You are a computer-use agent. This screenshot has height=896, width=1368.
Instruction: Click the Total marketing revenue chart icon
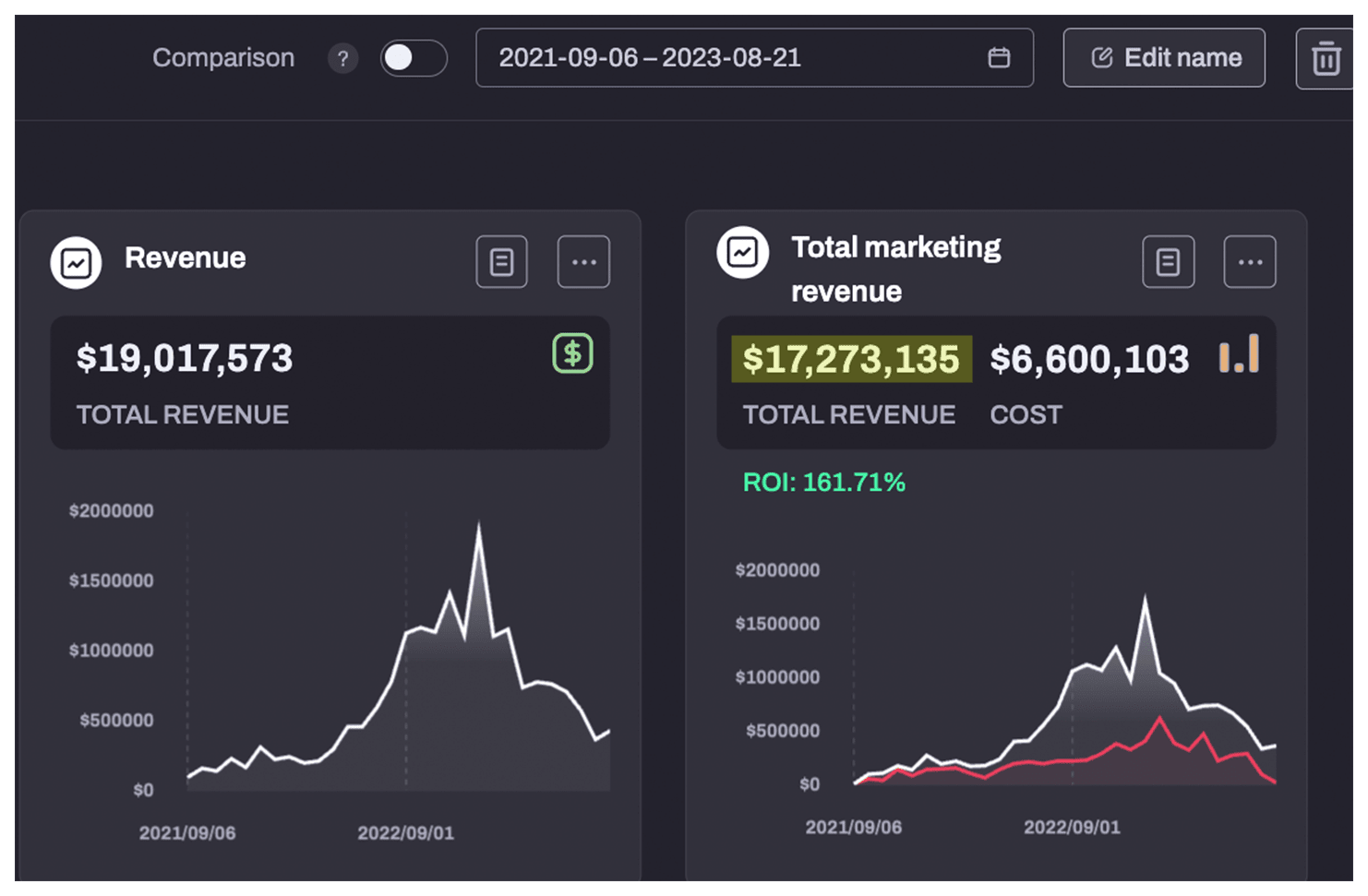(742, 252)
